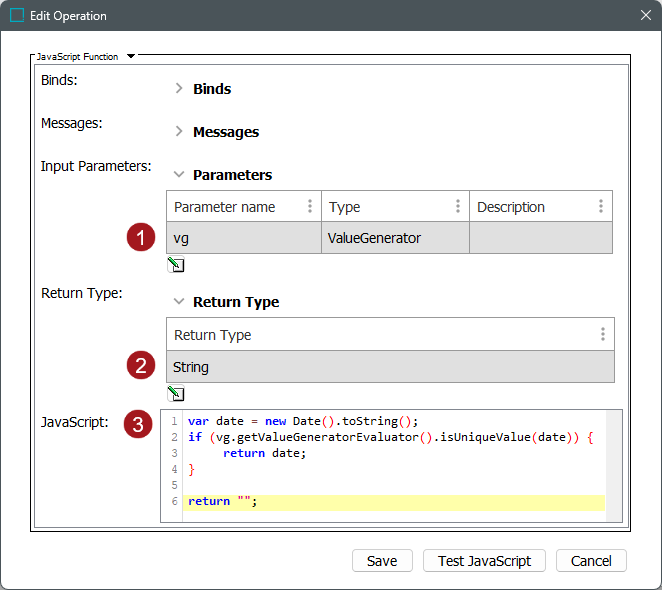Open Parameter name column options menu
This screenshot has width=662, height=590.
(310, 207)
